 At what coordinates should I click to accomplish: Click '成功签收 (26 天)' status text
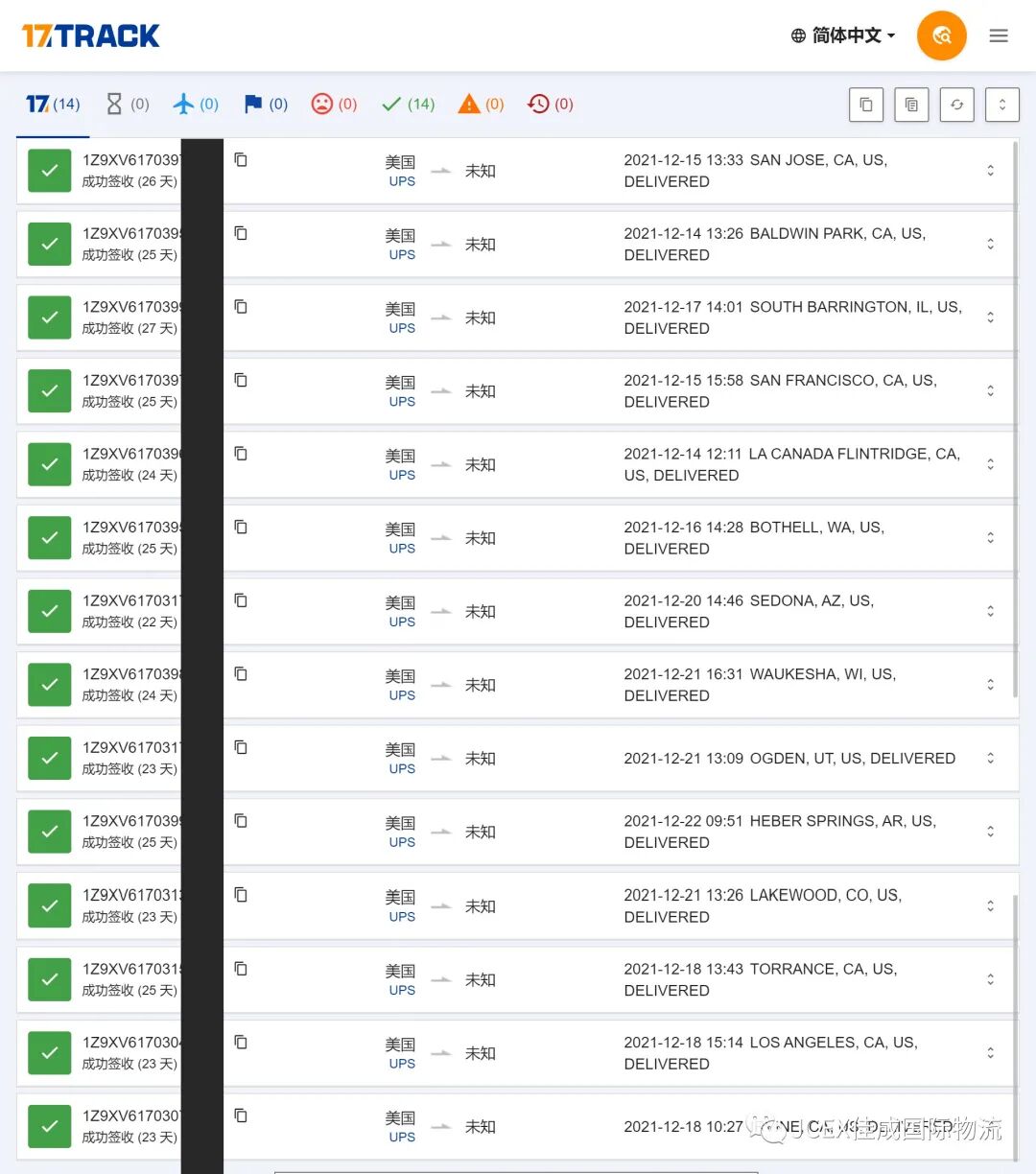coord(129,181)
